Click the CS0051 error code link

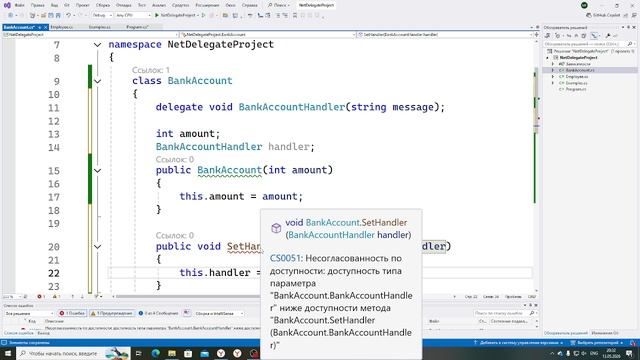[x=285, y=258]
